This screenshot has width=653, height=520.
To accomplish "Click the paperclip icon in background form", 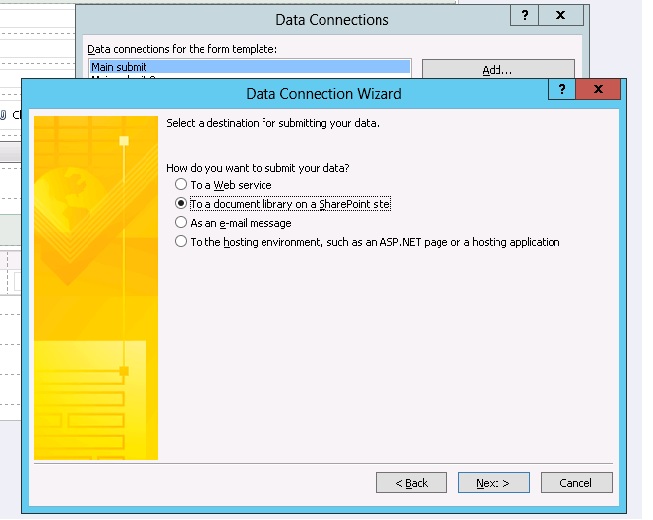I will pyautogui.click(x=3, y=115).
